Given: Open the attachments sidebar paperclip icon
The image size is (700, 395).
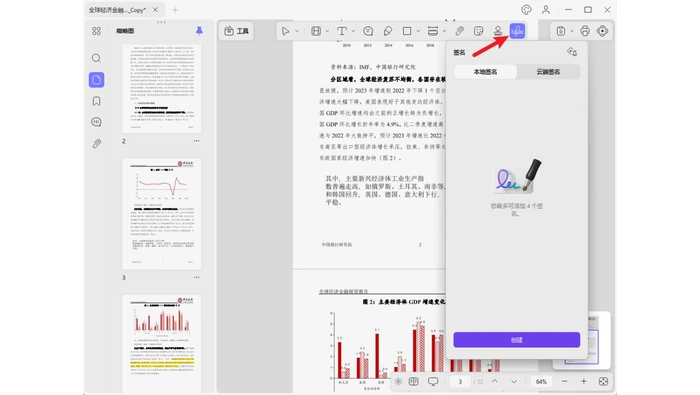Looking at the screenshot, I should tap(96, 144).
